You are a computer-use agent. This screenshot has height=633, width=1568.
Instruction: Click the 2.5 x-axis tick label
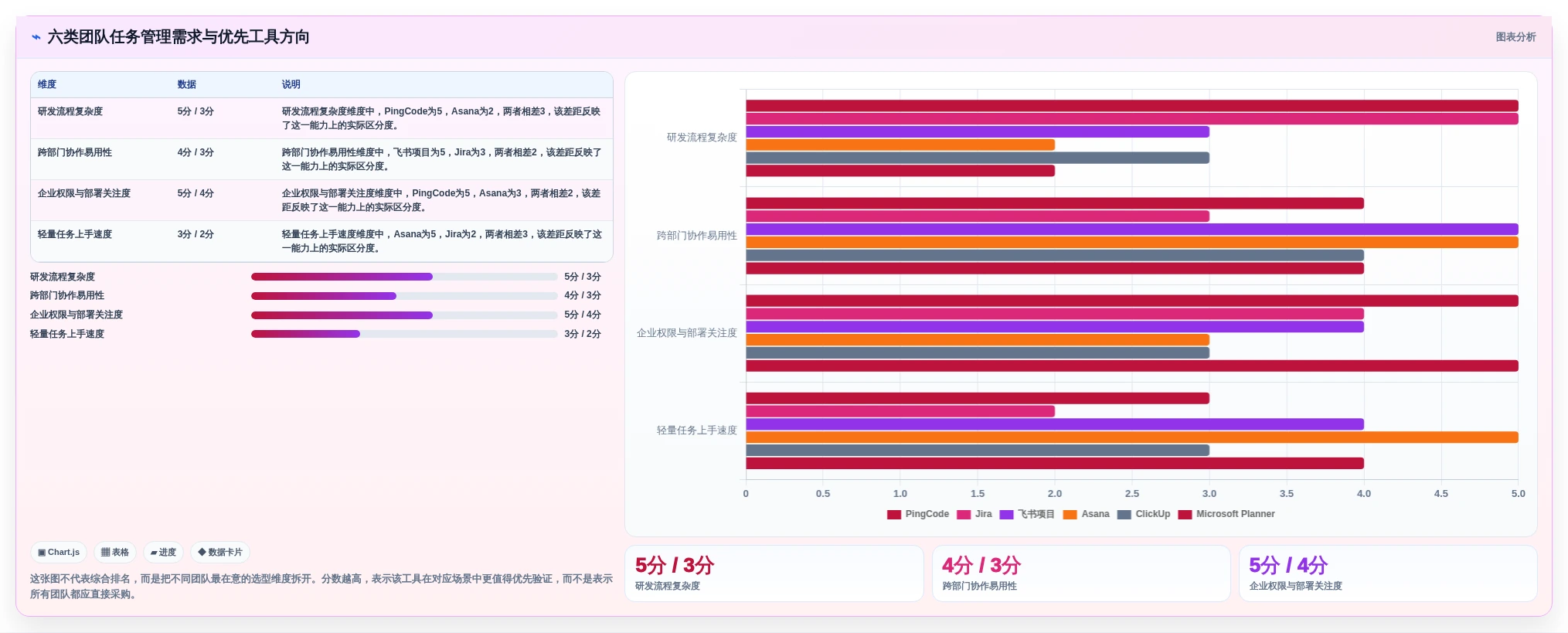coord(1132,494)
